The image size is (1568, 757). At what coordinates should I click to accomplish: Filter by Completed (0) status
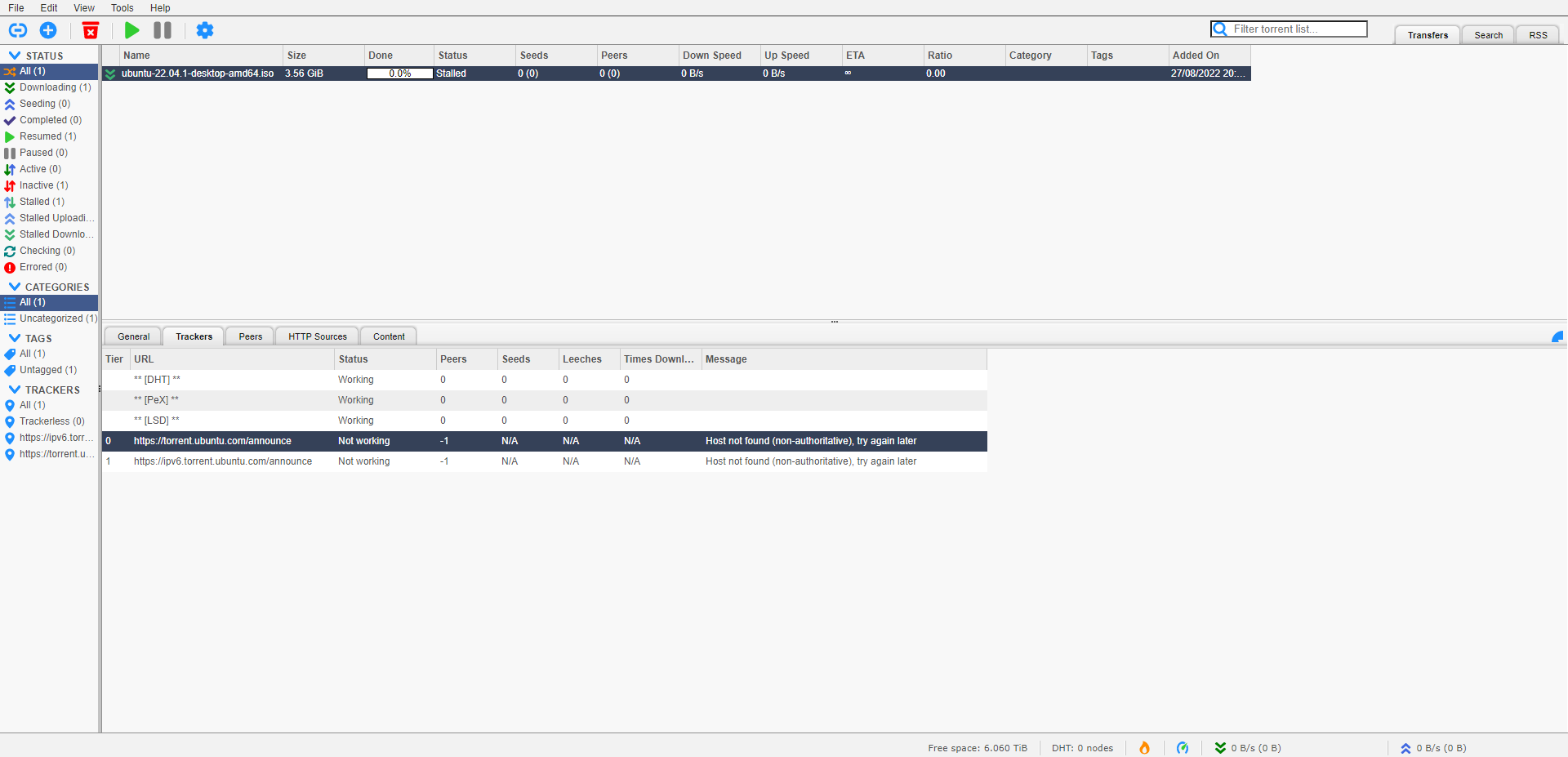coord(49,120)
